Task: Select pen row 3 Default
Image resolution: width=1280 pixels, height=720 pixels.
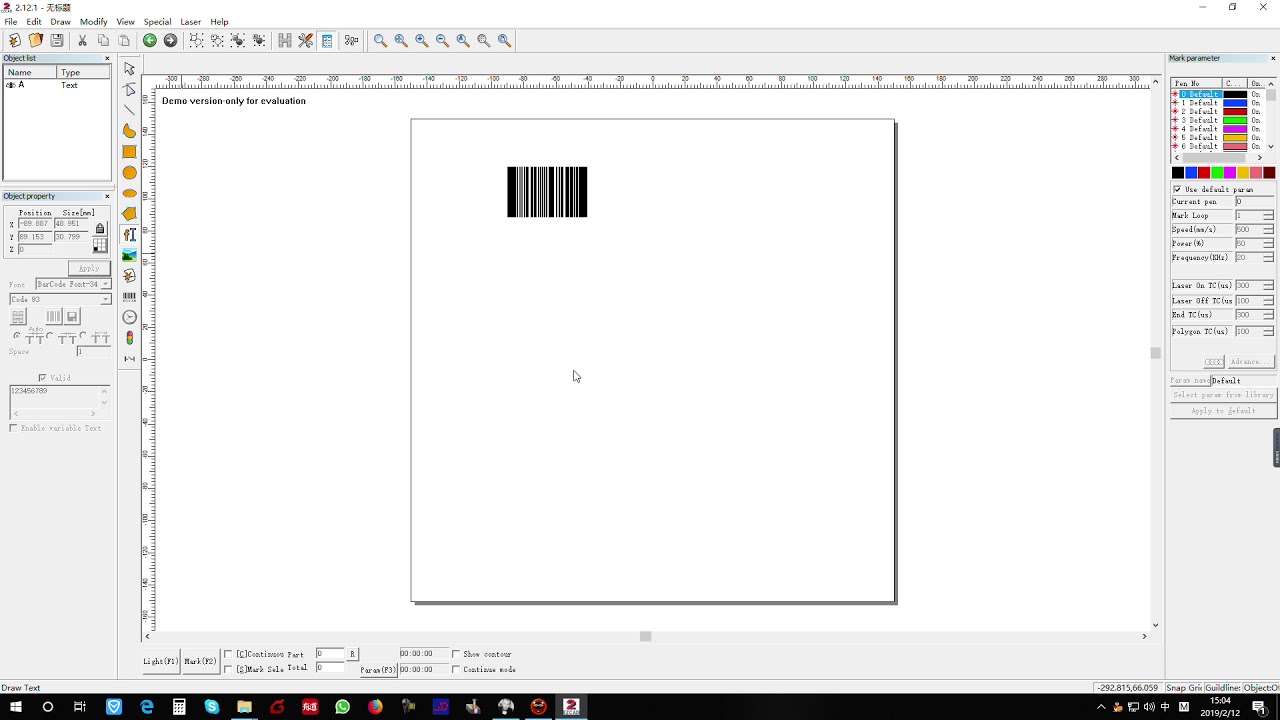Action: [x=1217, y=120]
